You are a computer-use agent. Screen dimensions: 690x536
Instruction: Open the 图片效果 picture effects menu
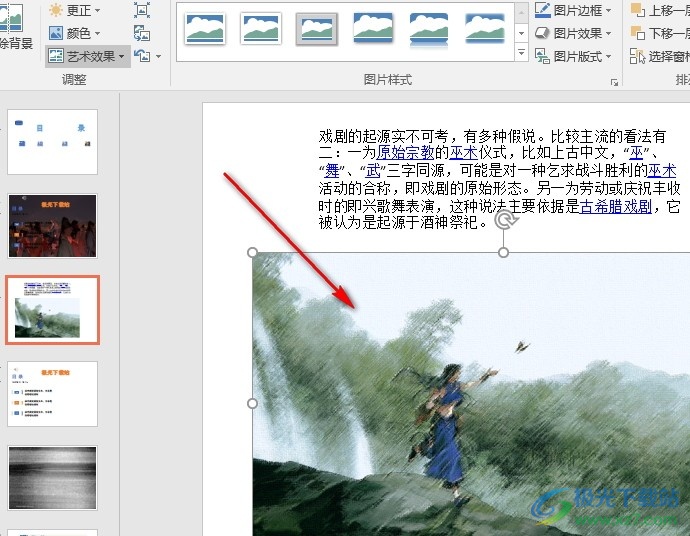pos(573,33)
